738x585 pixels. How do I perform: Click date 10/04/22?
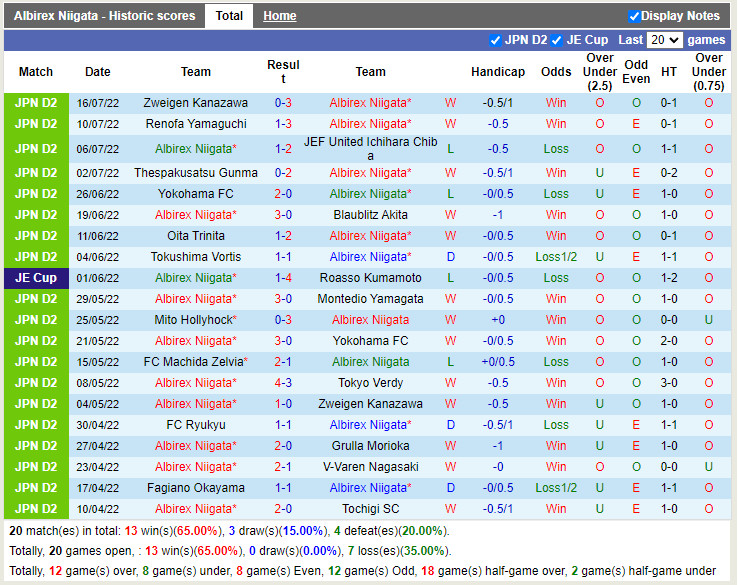click(98, 509)
